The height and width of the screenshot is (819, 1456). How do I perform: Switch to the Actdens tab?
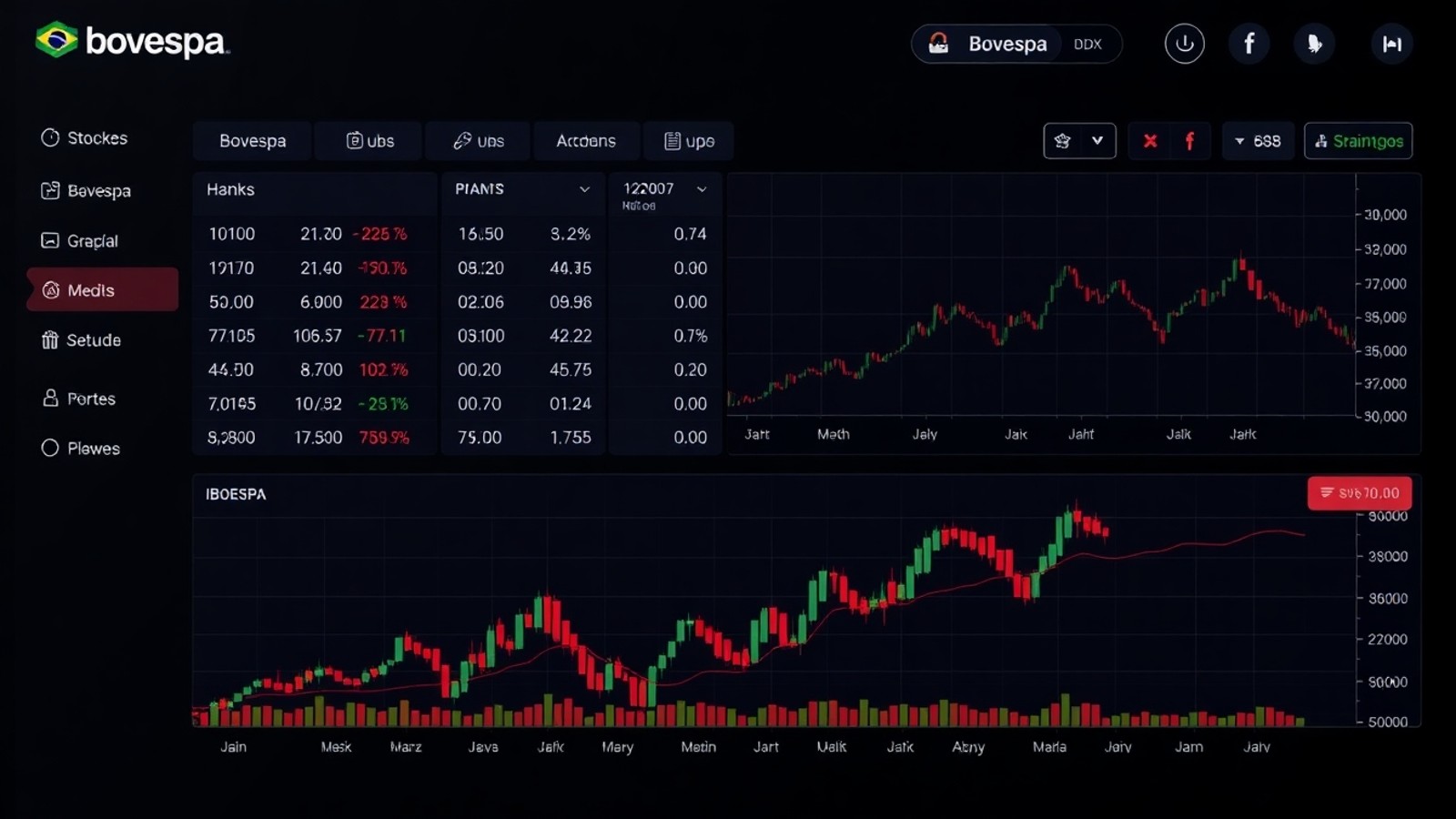[586, 141]
